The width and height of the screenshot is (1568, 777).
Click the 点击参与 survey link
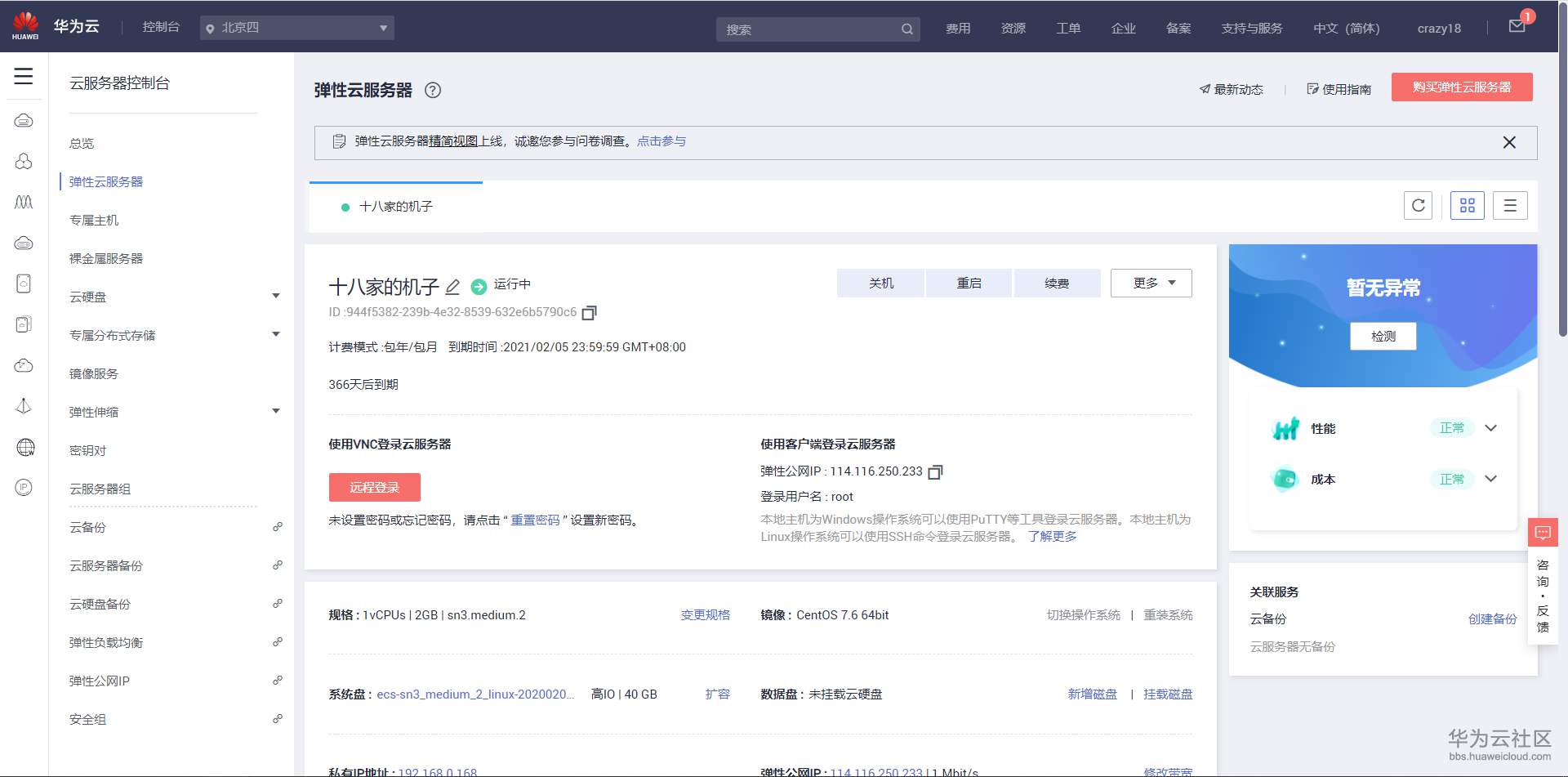[661, 141]
